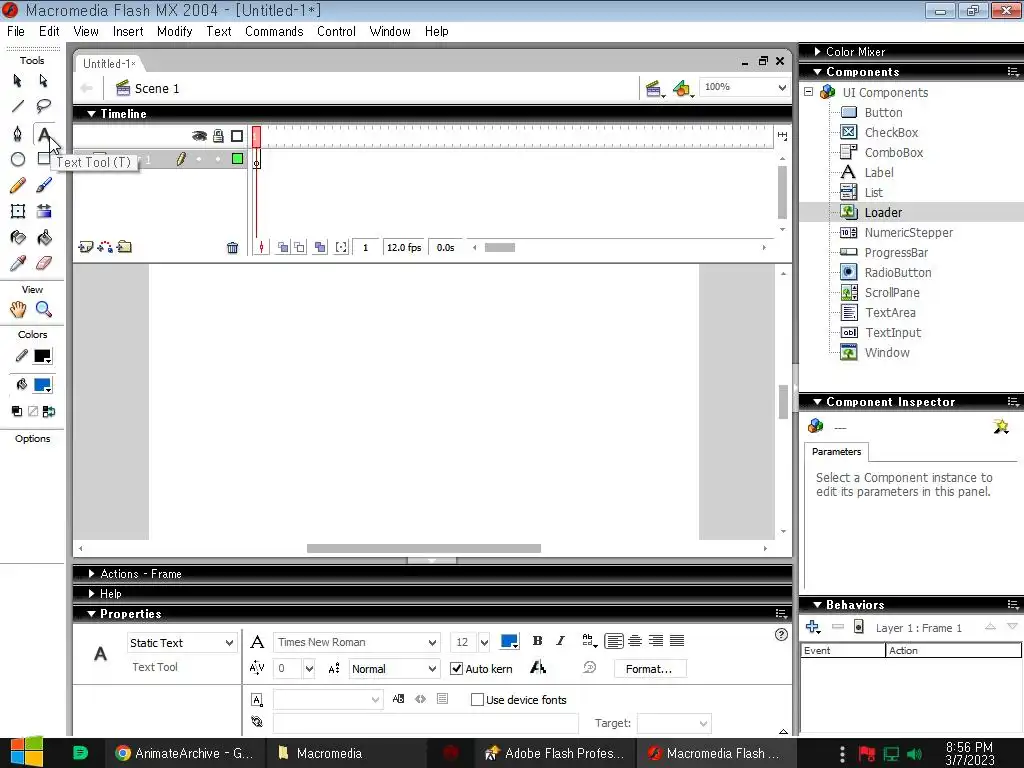Collapse the UI Components tree node

click(808, 92)
